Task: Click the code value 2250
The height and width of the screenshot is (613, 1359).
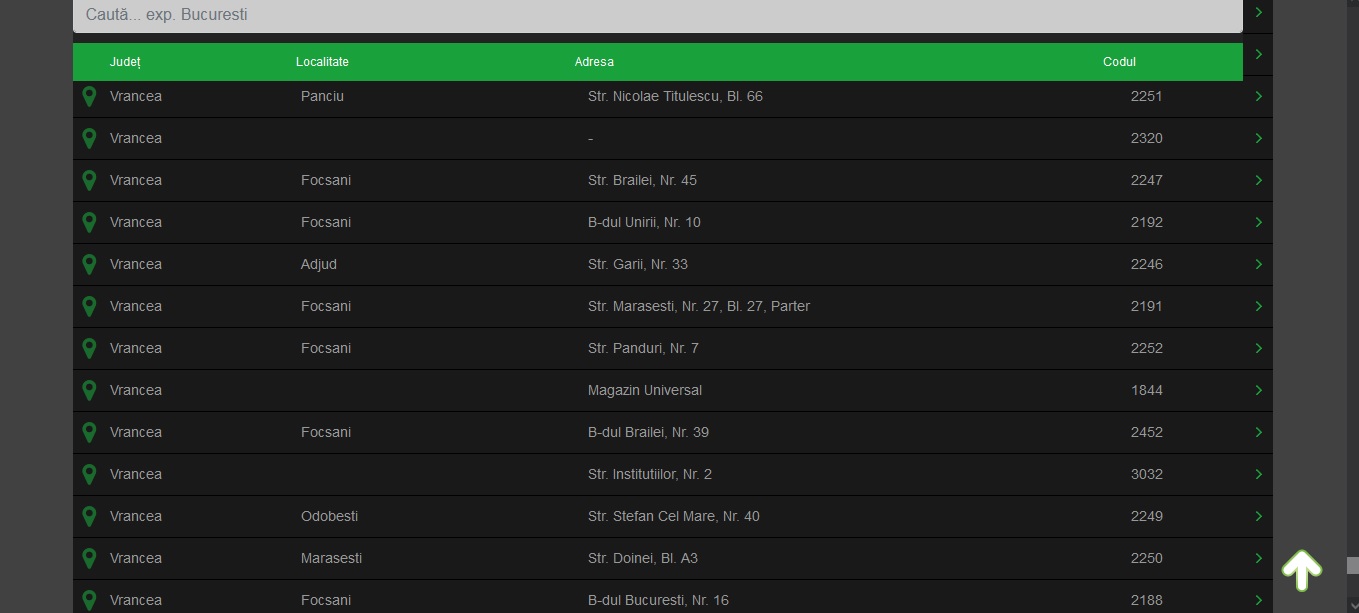Action: tap(1147, 558)
